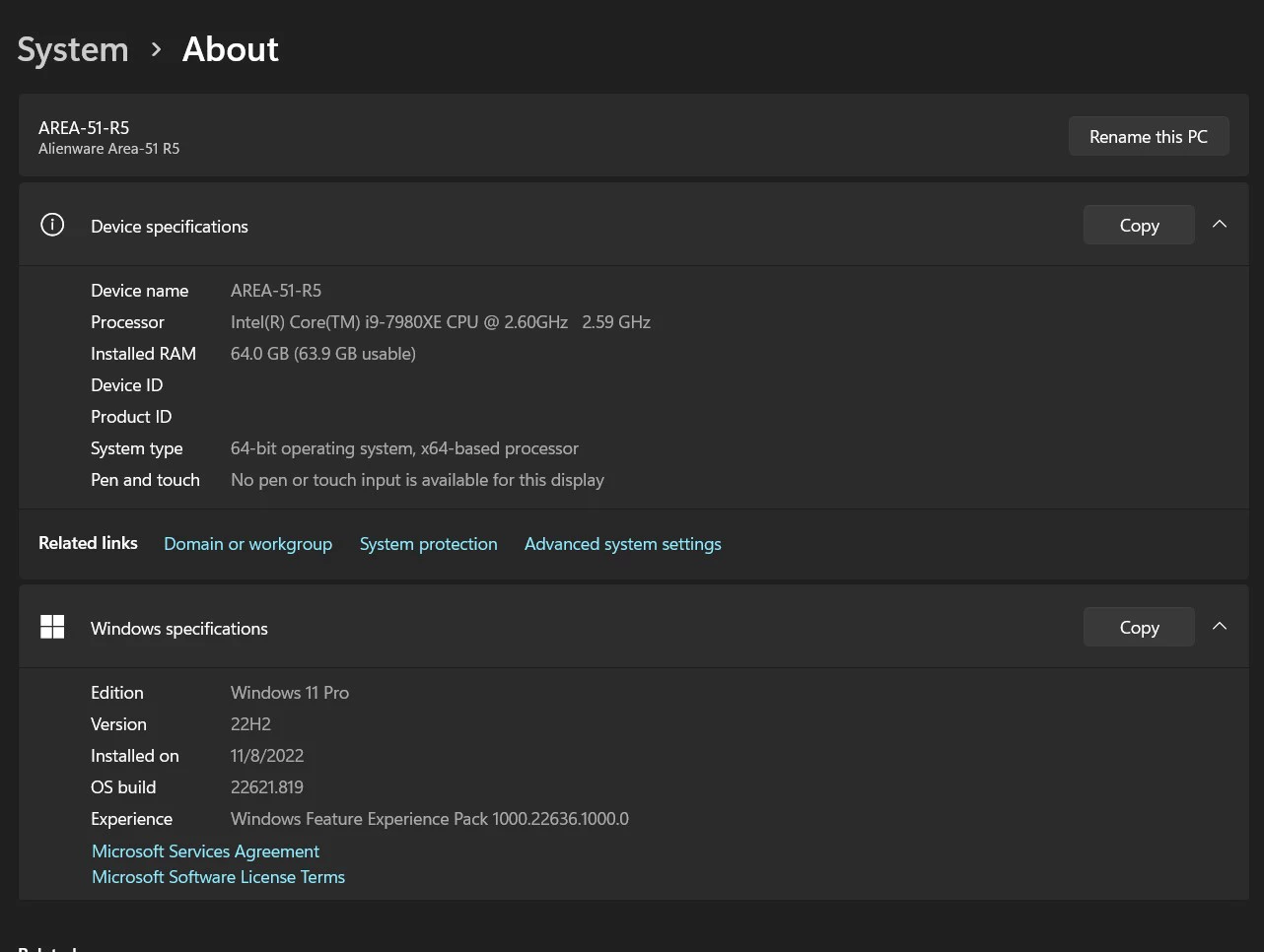Click the Edition value Windows 11 Pro
The width and height of the screenshot is (1264, 952).
[x=290, y=693]
